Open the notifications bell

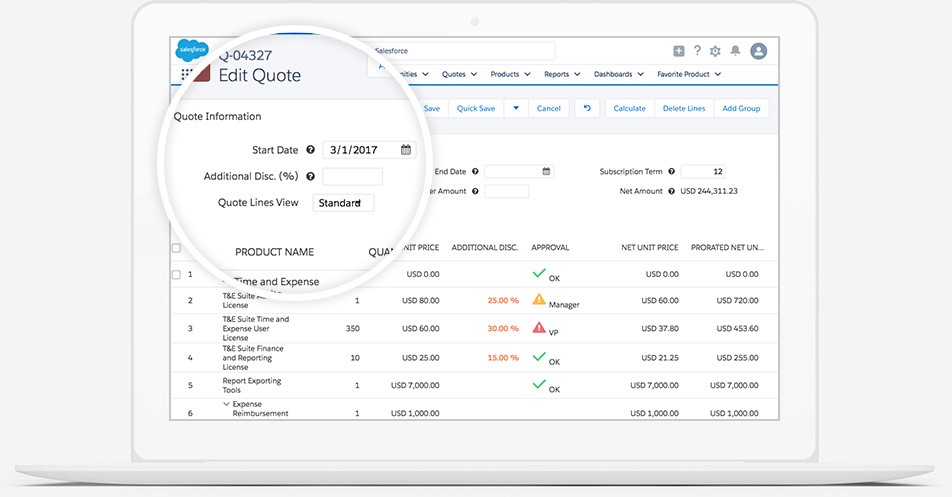click(735, 50)
